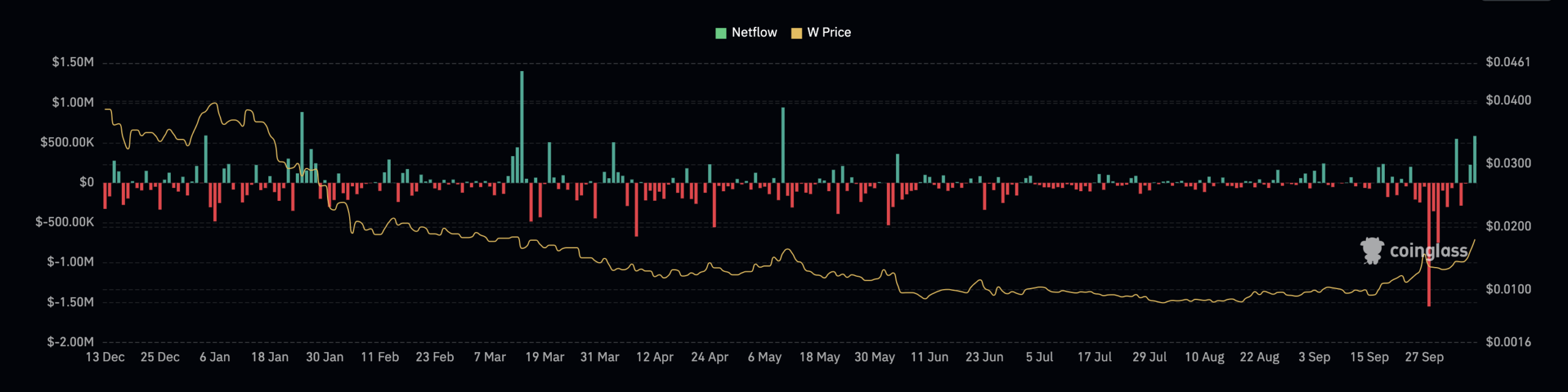Click the "$-500.00K" left axis label

tap(65, 222)
